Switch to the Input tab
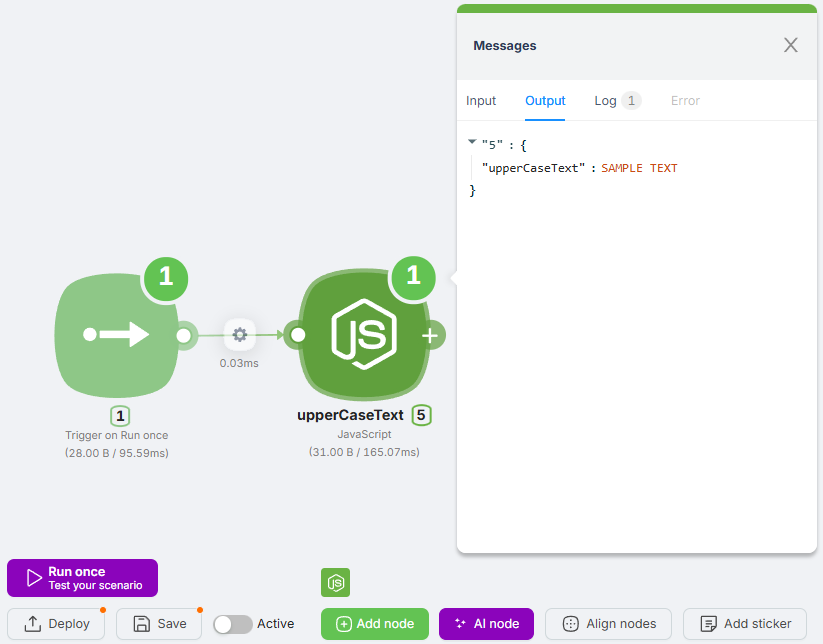Screen dimensions: 823x644 pyautogui.click(x=481, y=101)
